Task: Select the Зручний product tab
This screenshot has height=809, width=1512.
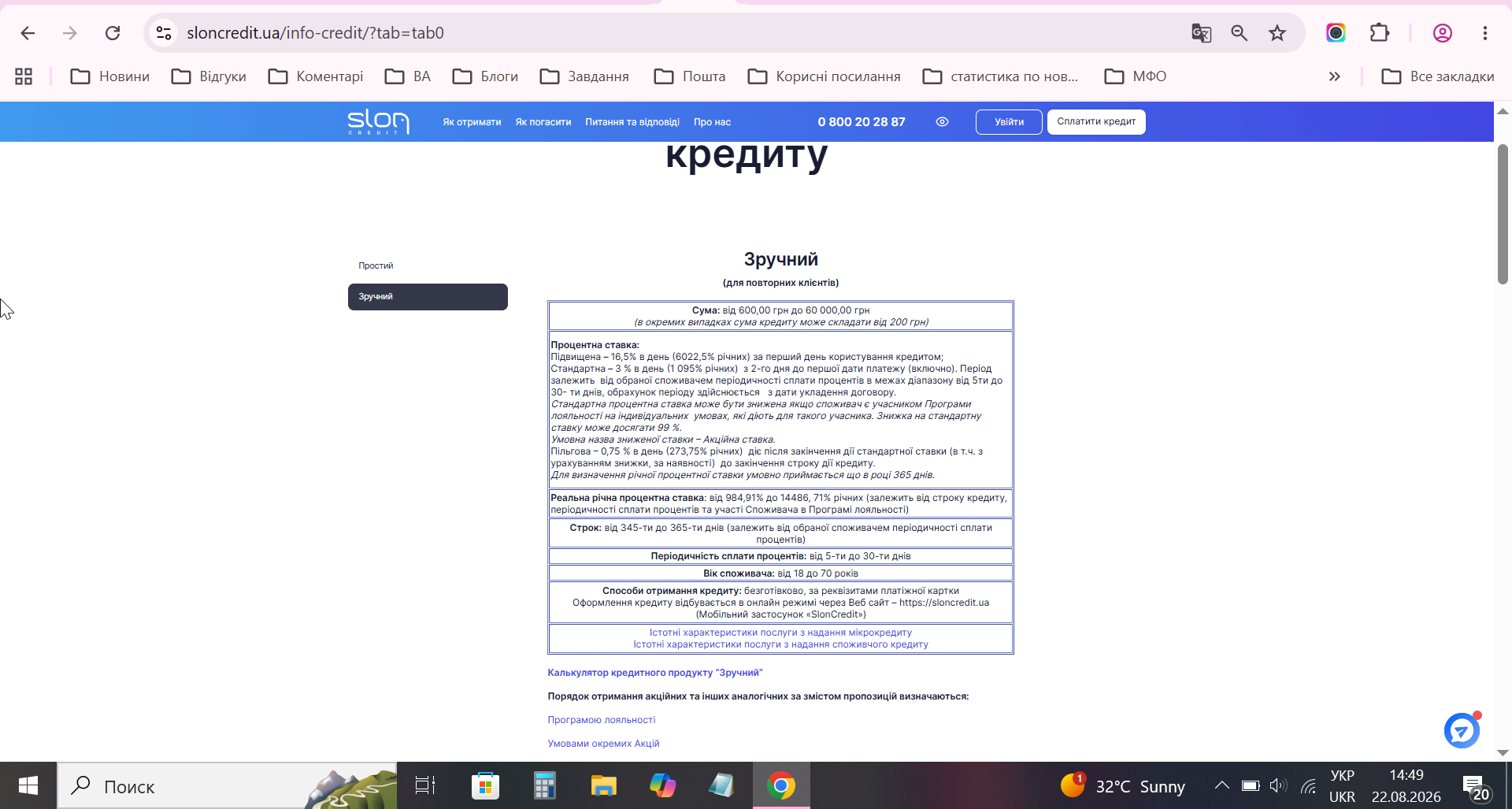Action: [428, 297]
